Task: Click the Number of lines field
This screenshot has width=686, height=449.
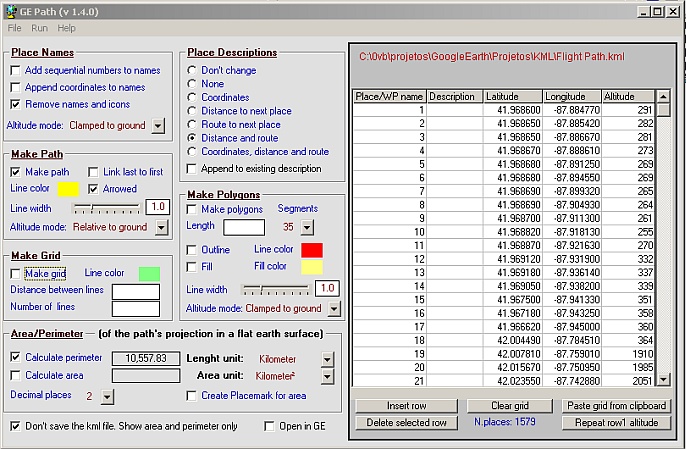Action: tap(136, 309)
